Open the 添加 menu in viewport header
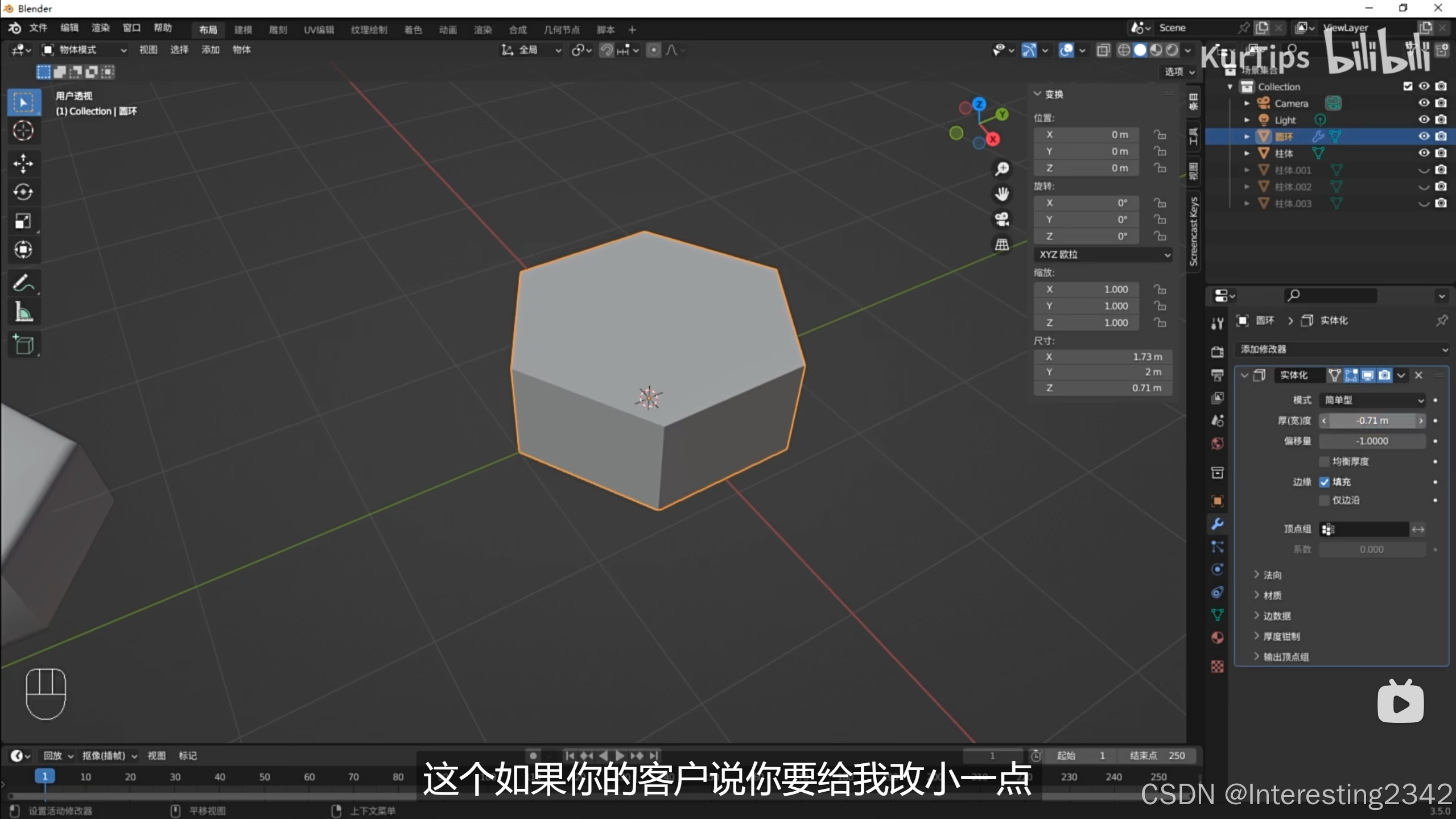Screen dimensions: 1456x819 [210, 50]
